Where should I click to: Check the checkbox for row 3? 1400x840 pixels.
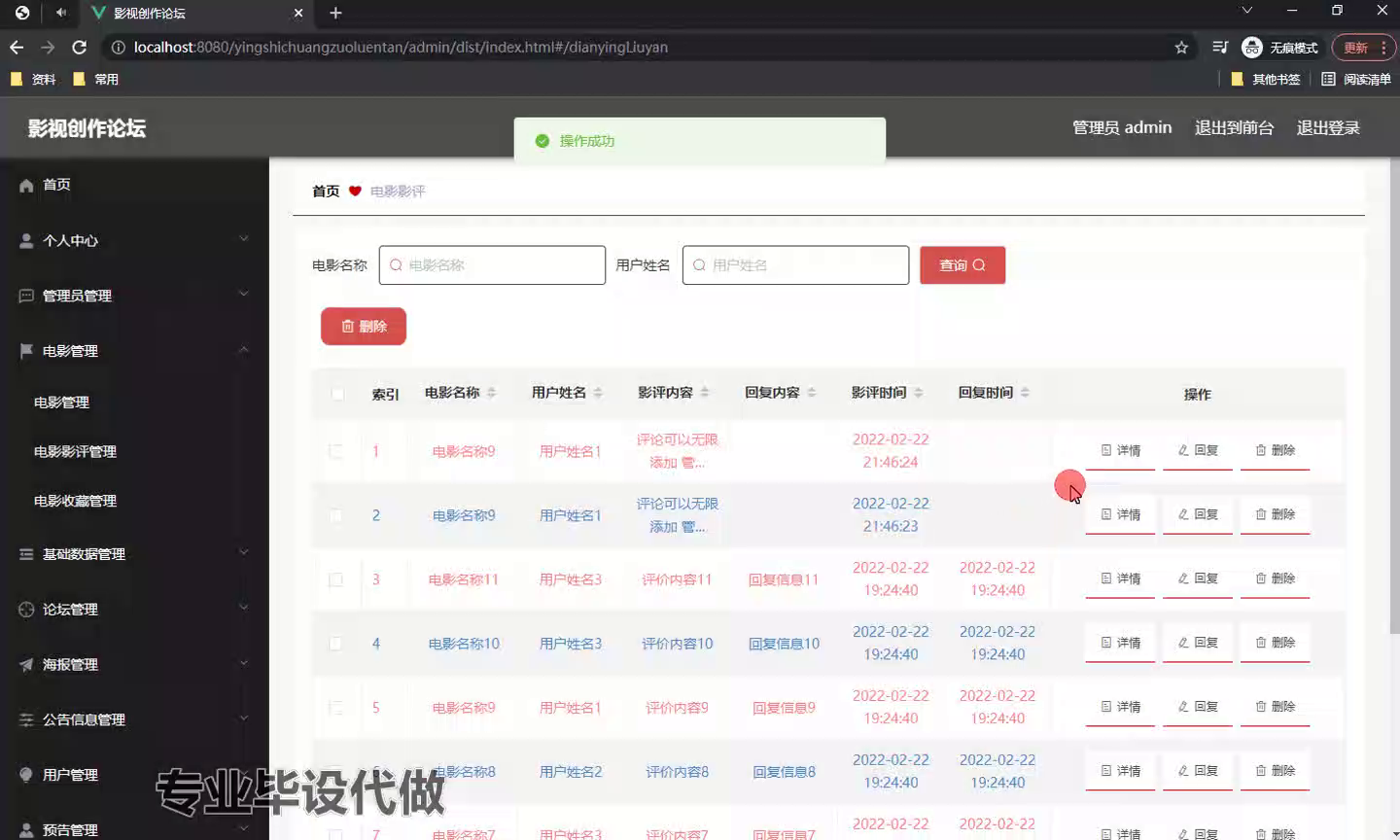click(x=335, y=579)
